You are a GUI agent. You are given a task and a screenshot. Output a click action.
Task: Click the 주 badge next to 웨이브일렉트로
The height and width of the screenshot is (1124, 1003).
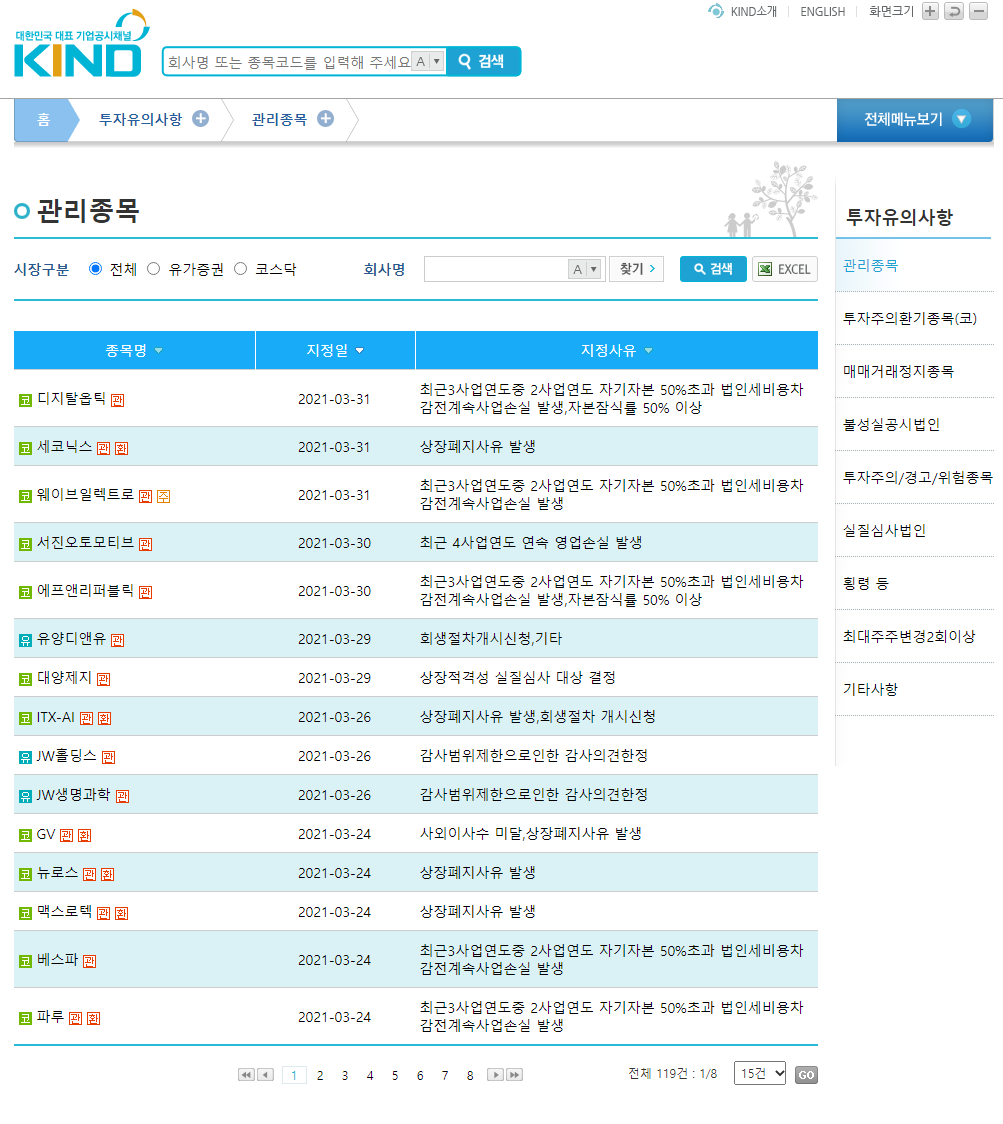tap(163, 496)
